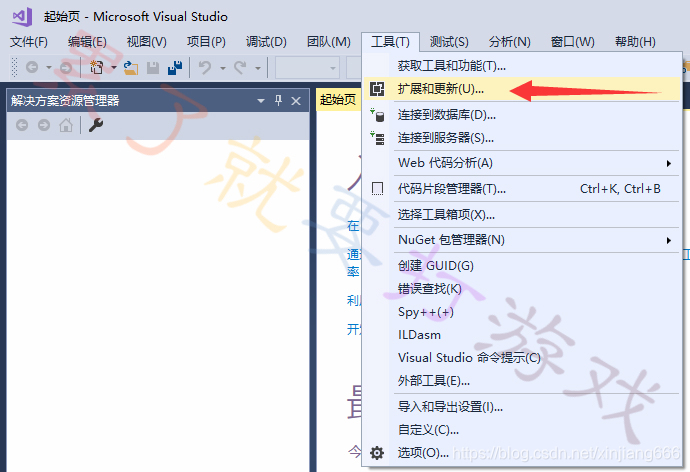This screenshot has height=472, width=690.
Task: Close the 解决方案资源管理器 panel
Action: coord(296,101)
